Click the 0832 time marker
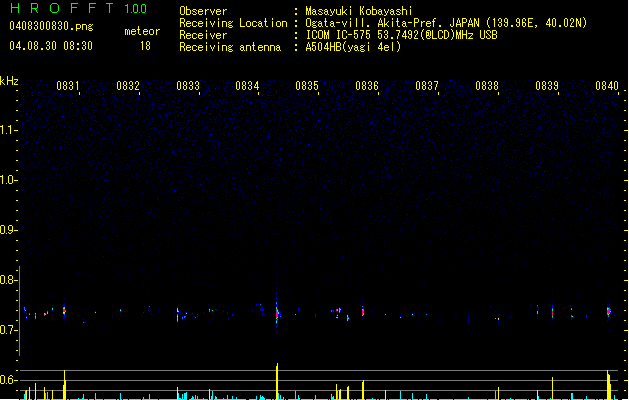Screen dimensions: 629x400 click(x=128, y=85)
